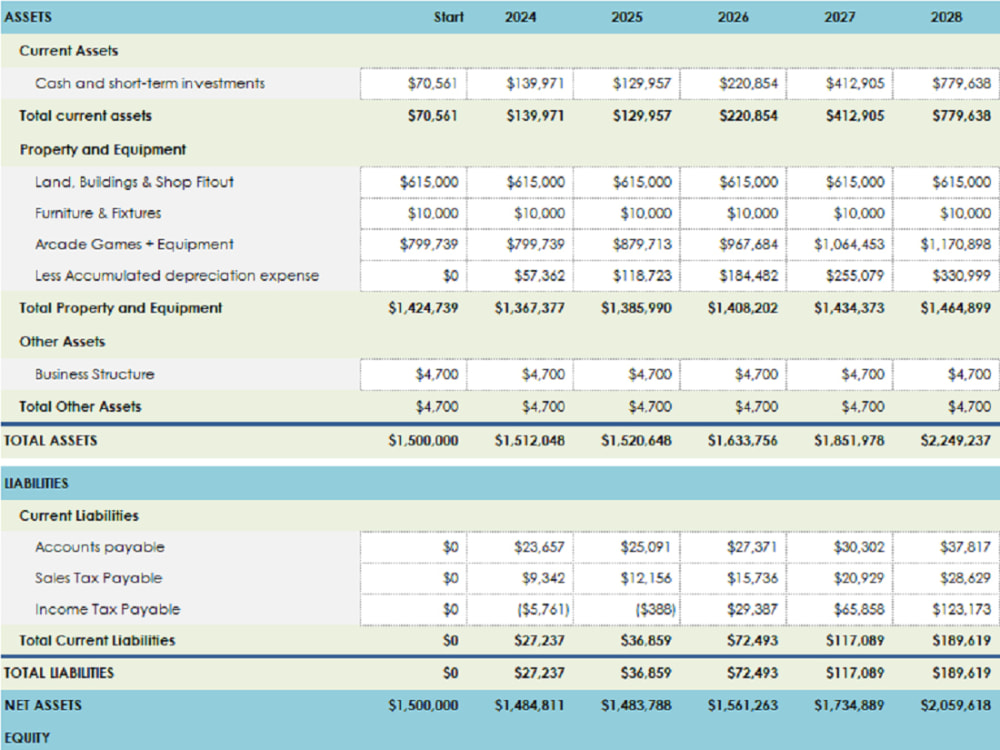1000x750 pixels.
Task: Click the Accounts payable row label
Action: coord(100,547)
